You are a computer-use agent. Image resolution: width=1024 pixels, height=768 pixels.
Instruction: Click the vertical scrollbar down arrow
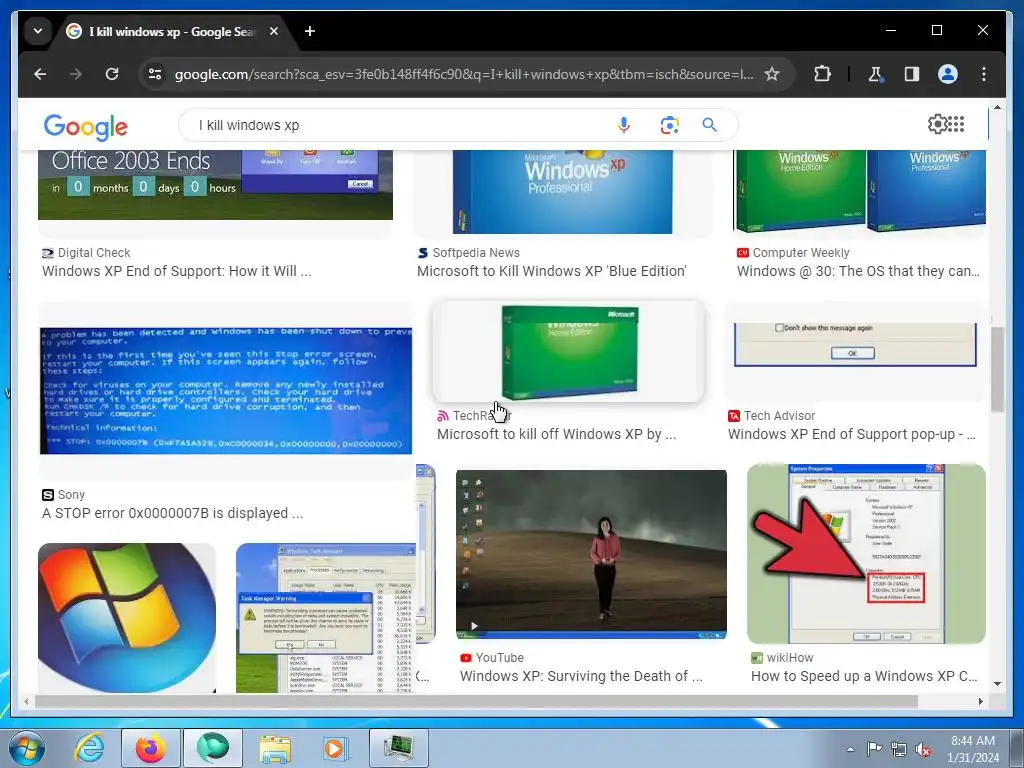click(x=997, y=684)
